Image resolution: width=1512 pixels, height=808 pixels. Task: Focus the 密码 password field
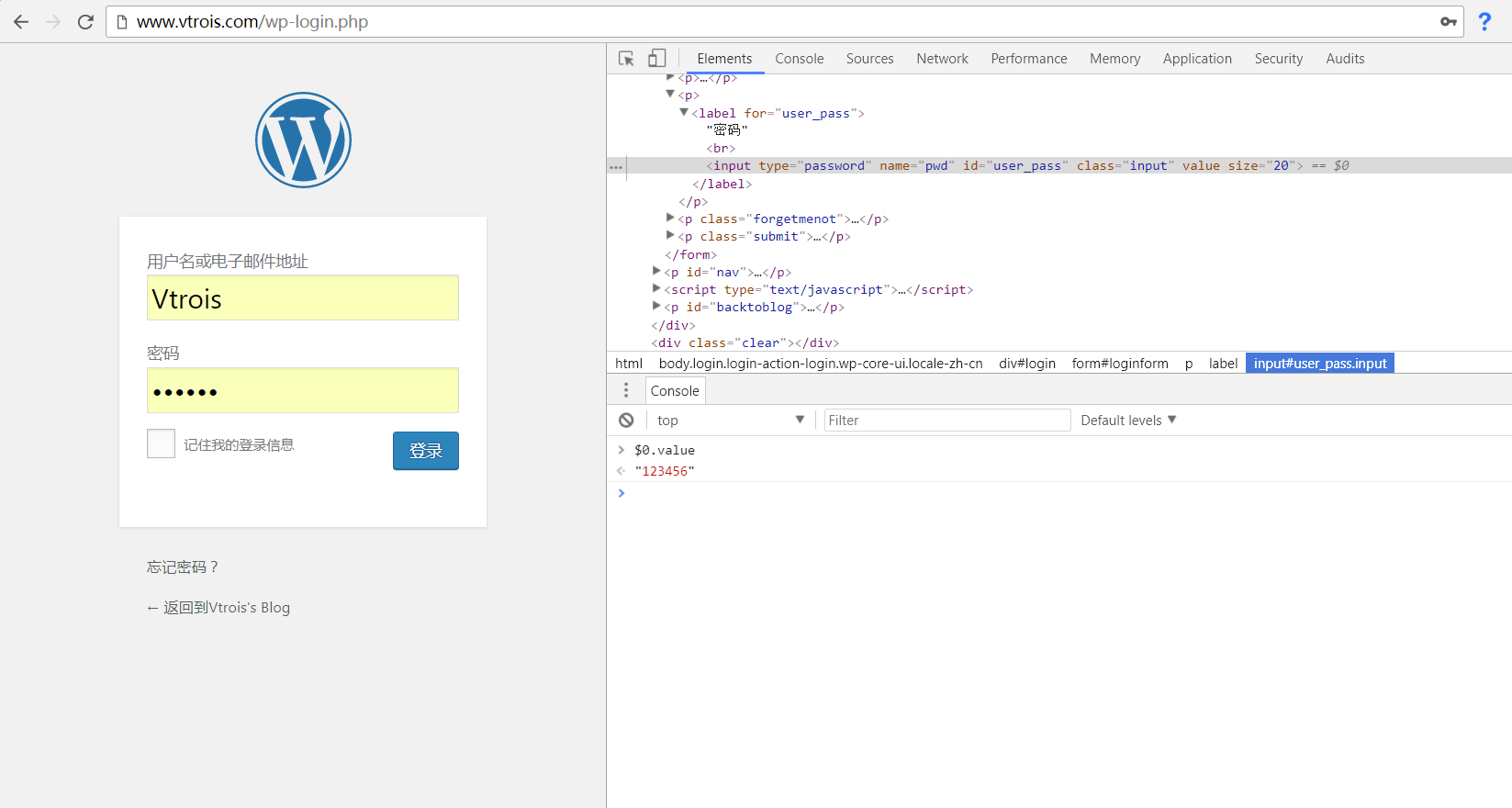point(303,390)
